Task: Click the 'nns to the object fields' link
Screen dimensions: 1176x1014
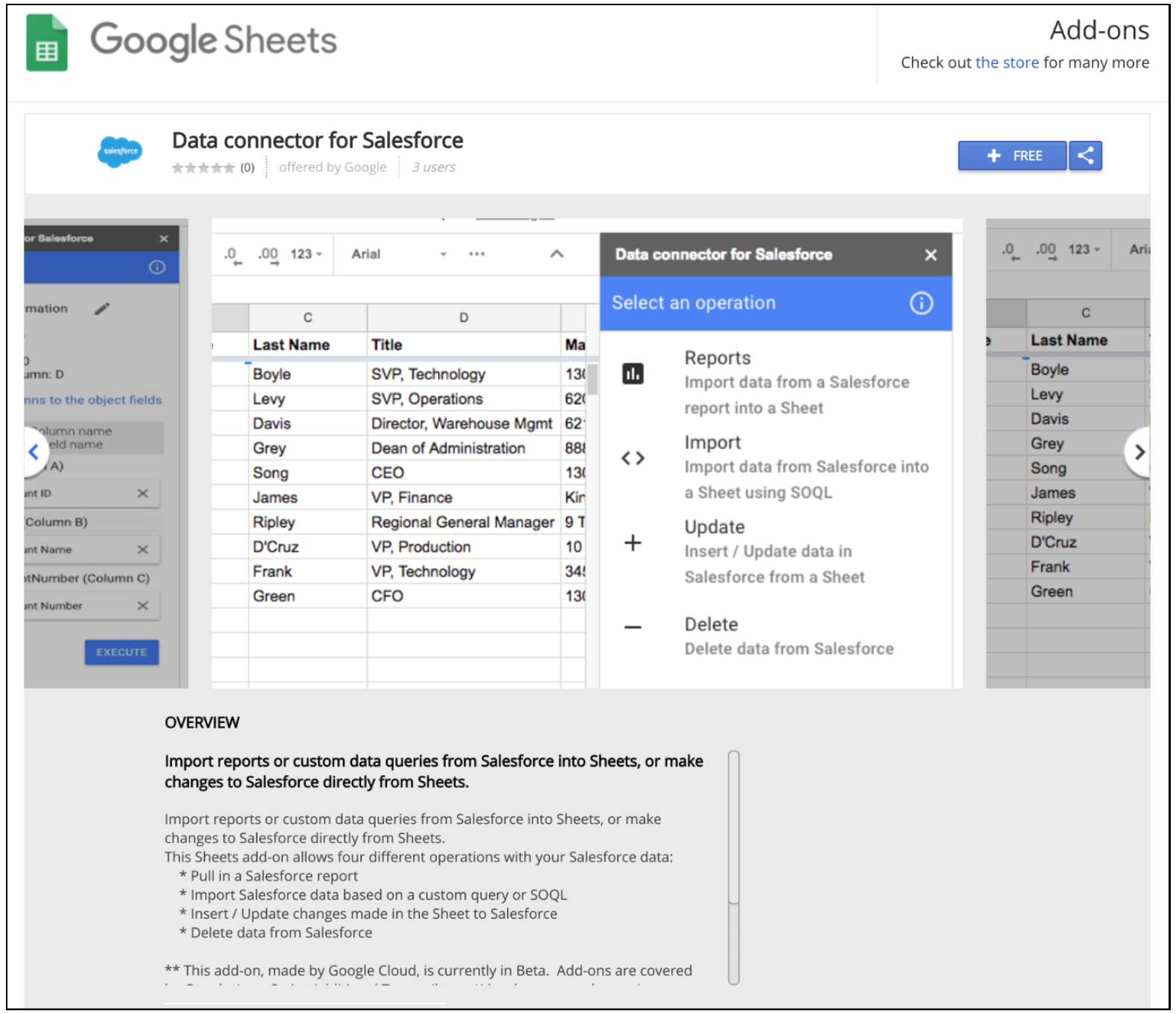Action: tap(93, 400)
